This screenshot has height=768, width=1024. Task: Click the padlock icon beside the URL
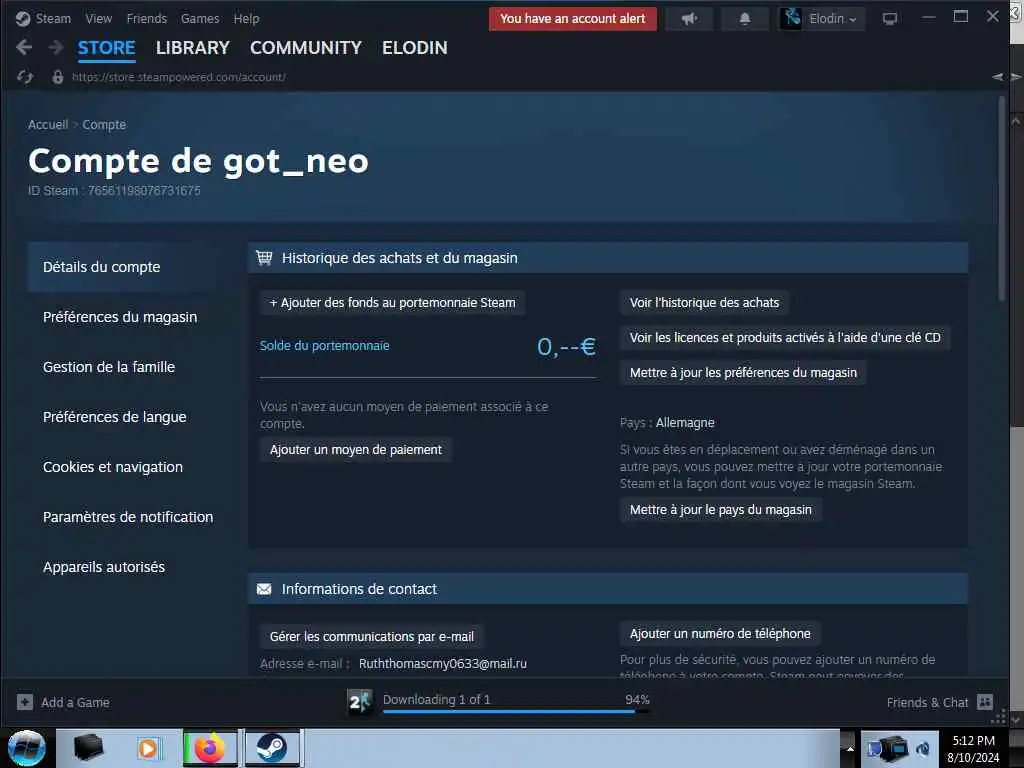(57, 77)
